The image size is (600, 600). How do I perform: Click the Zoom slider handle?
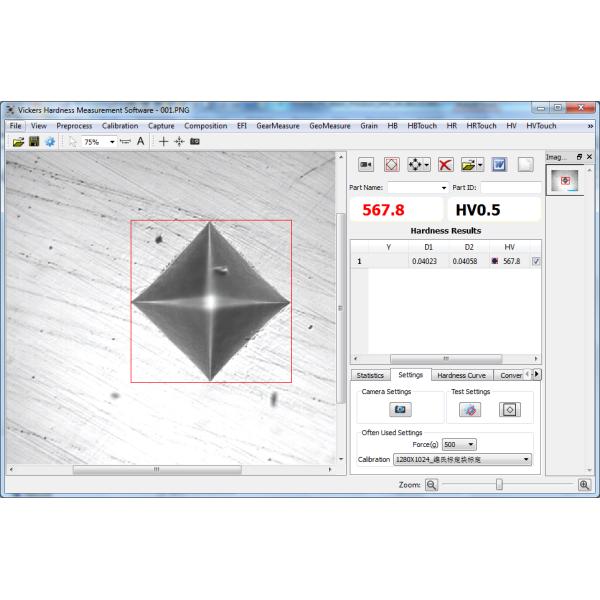point(499,484)
